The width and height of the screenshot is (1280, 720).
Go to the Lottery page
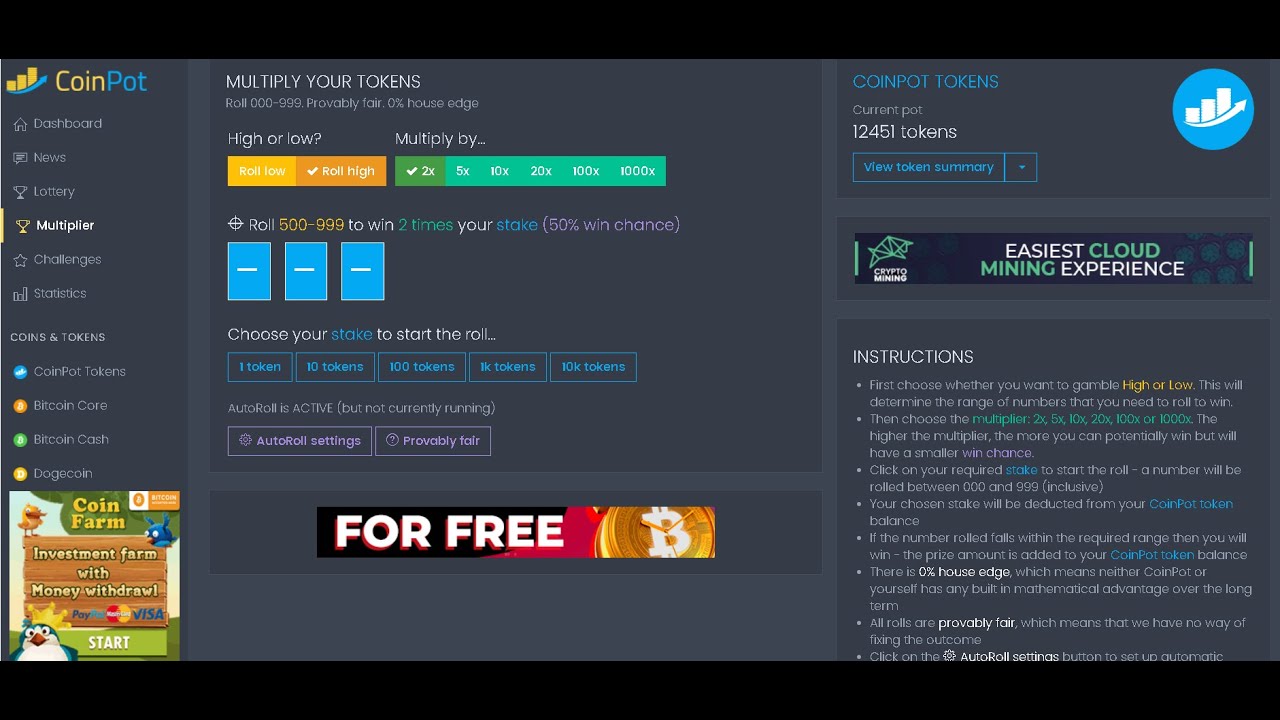(x=54, y=192)
